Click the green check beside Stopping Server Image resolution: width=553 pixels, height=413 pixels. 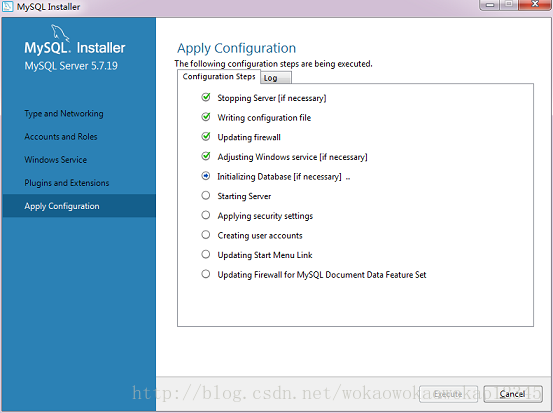click(206, 97)
